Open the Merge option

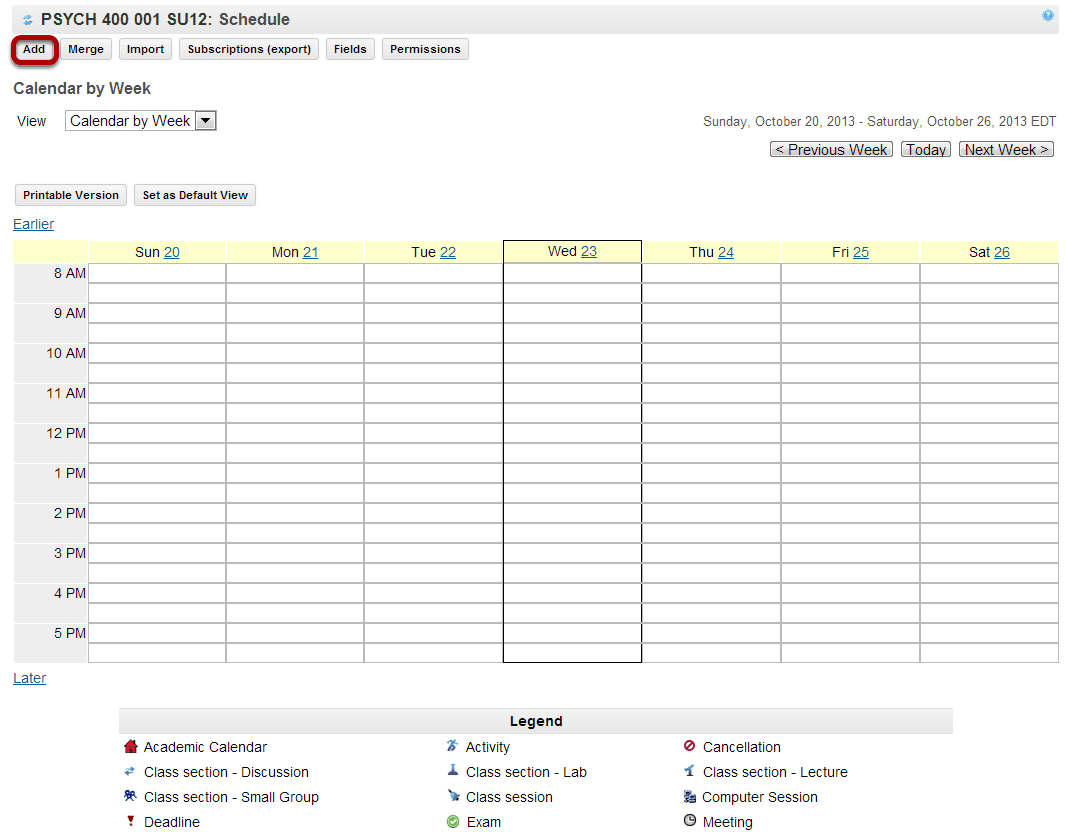point(86,49)
